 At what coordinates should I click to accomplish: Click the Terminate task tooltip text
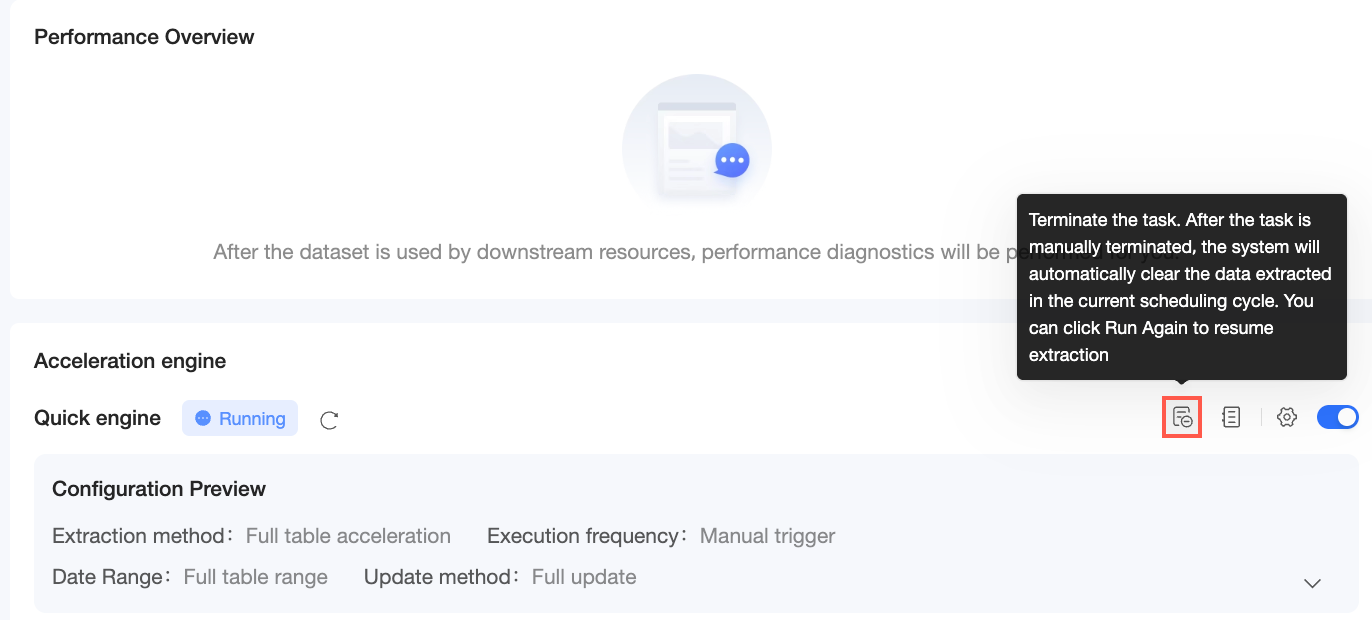pyautogui.click(x=1180, y=287)
